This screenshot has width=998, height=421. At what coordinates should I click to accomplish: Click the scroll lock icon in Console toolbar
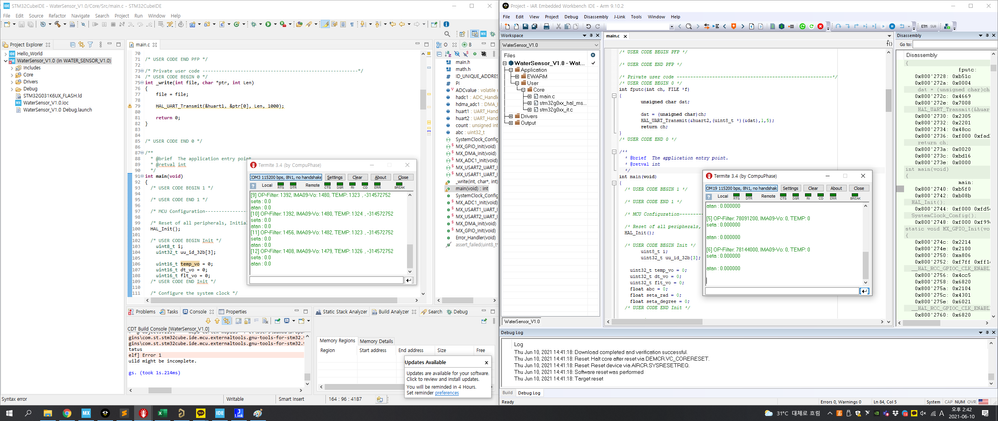(x=247, y=320)
